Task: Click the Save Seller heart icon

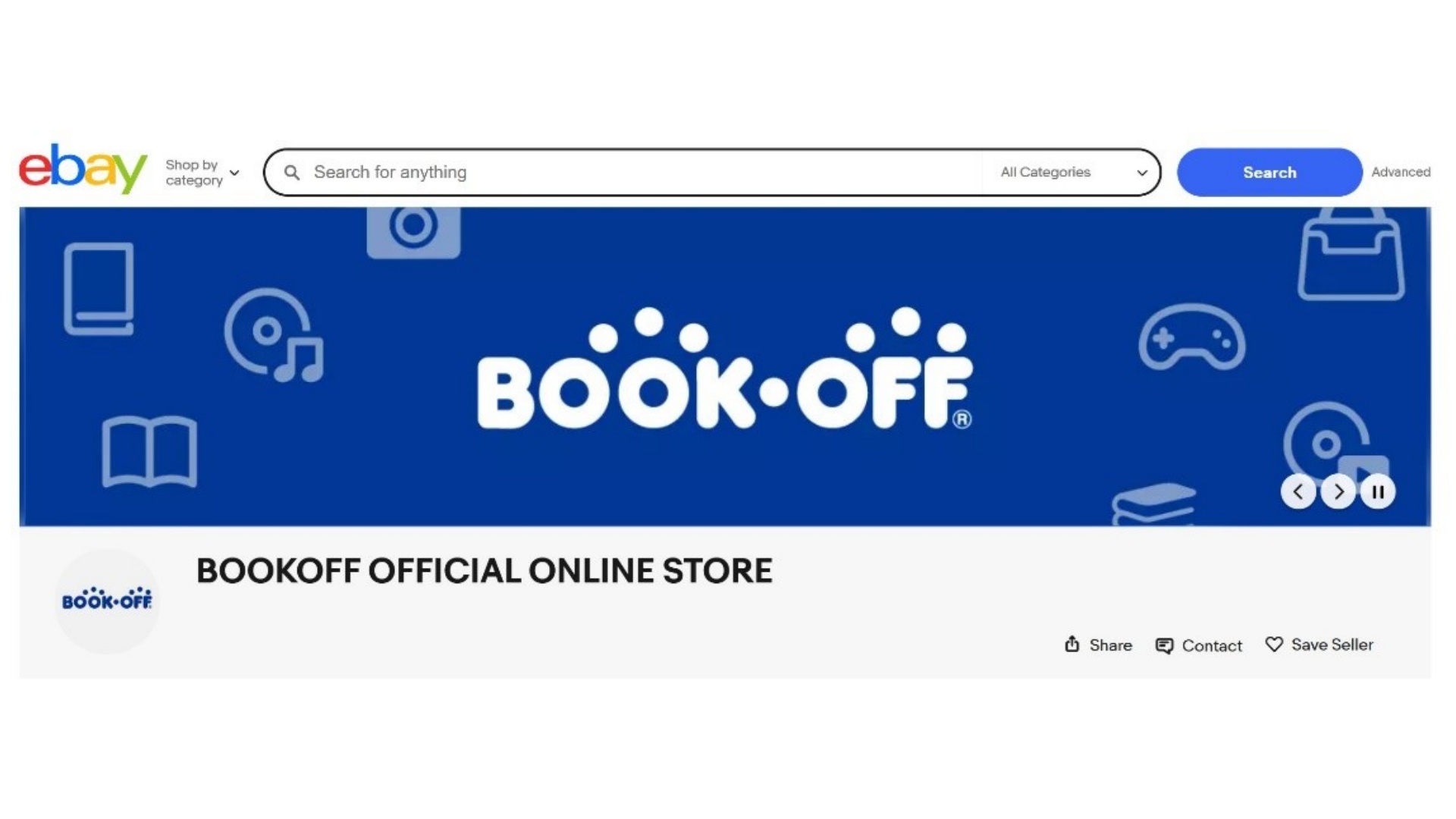Action: pyautogui.click(x=1274, y=645)
